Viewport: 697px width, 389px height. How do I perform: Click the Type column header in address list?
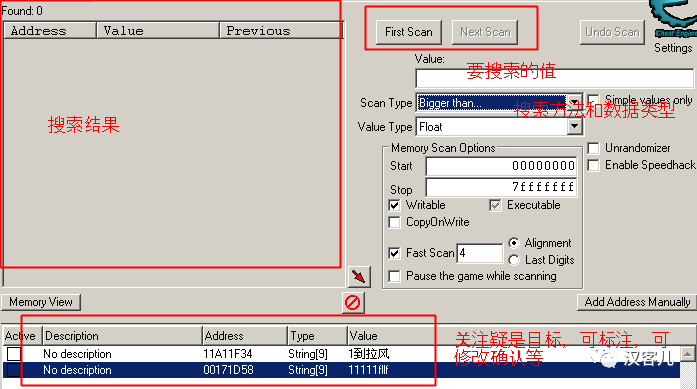point(317,336)
